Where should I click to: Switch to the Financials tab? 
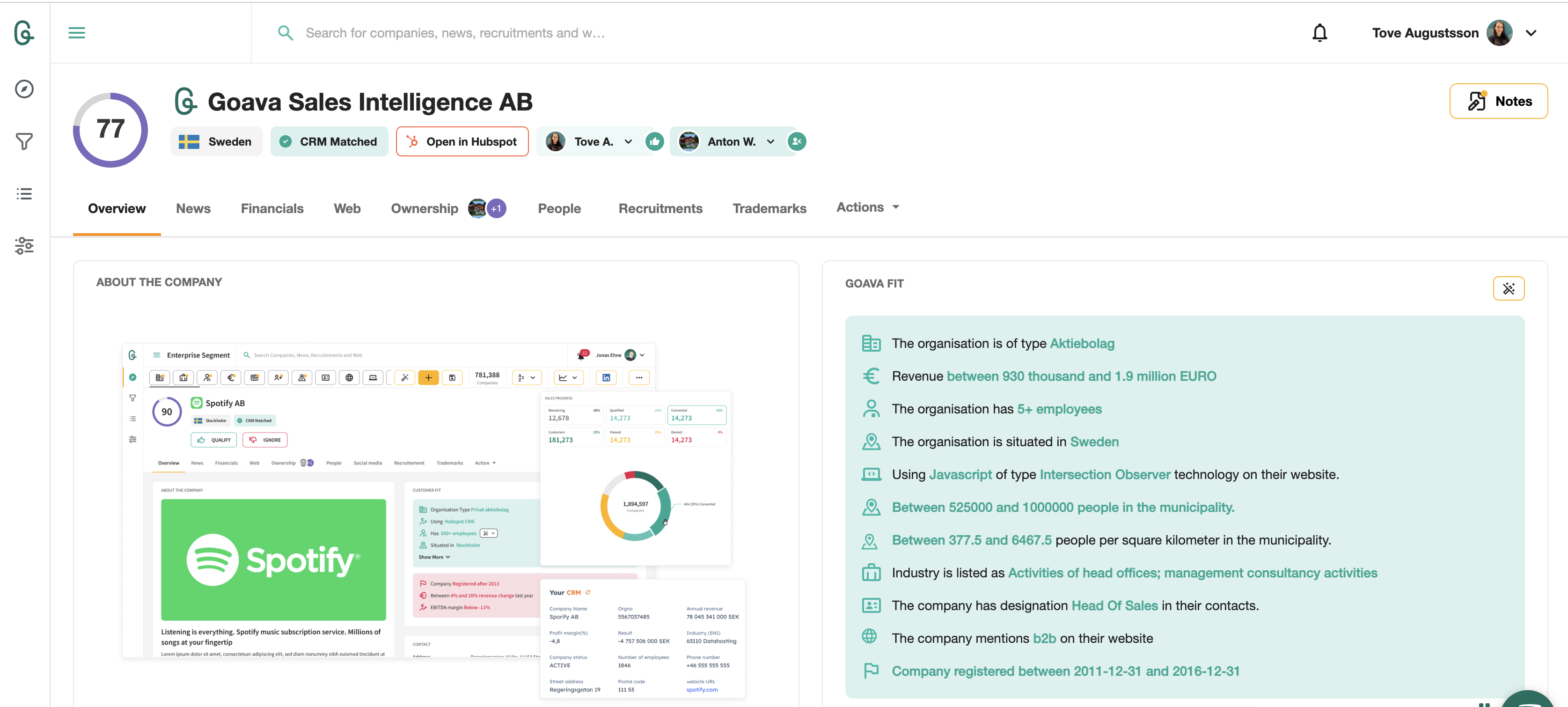pos(272,209)
